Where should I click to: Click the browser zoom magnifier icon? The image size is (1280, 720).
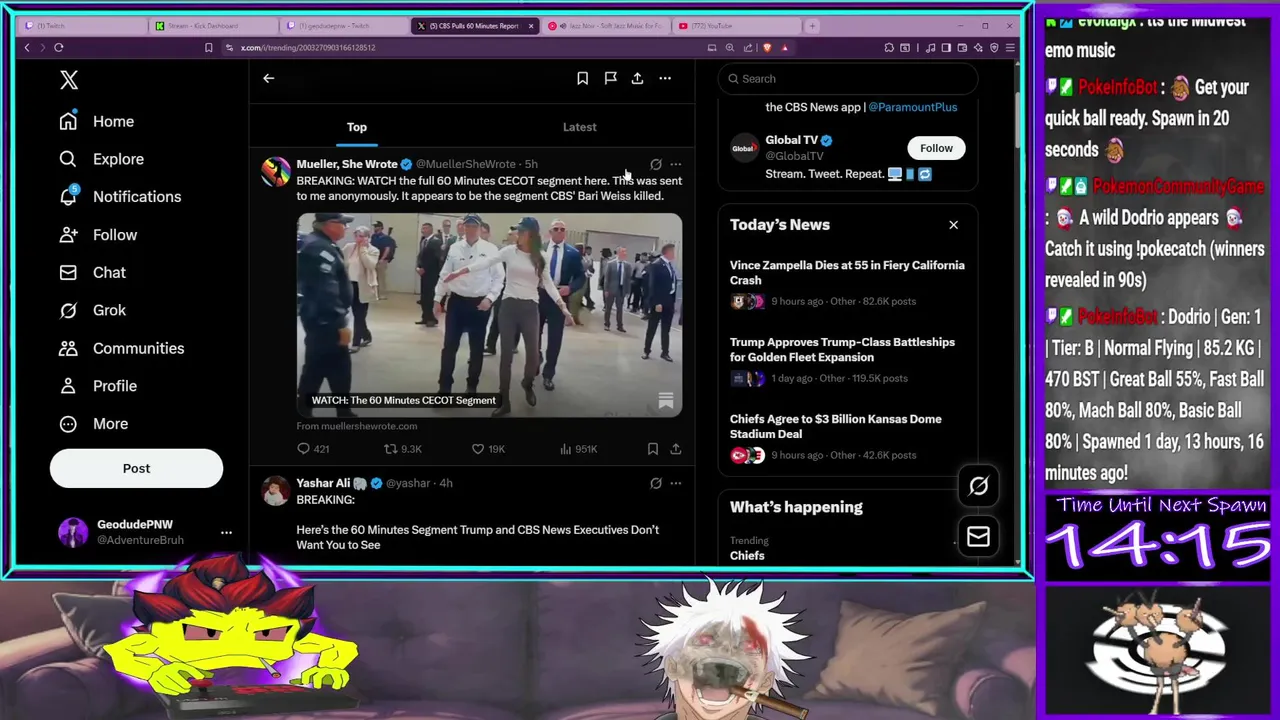[x=730, y=48]
